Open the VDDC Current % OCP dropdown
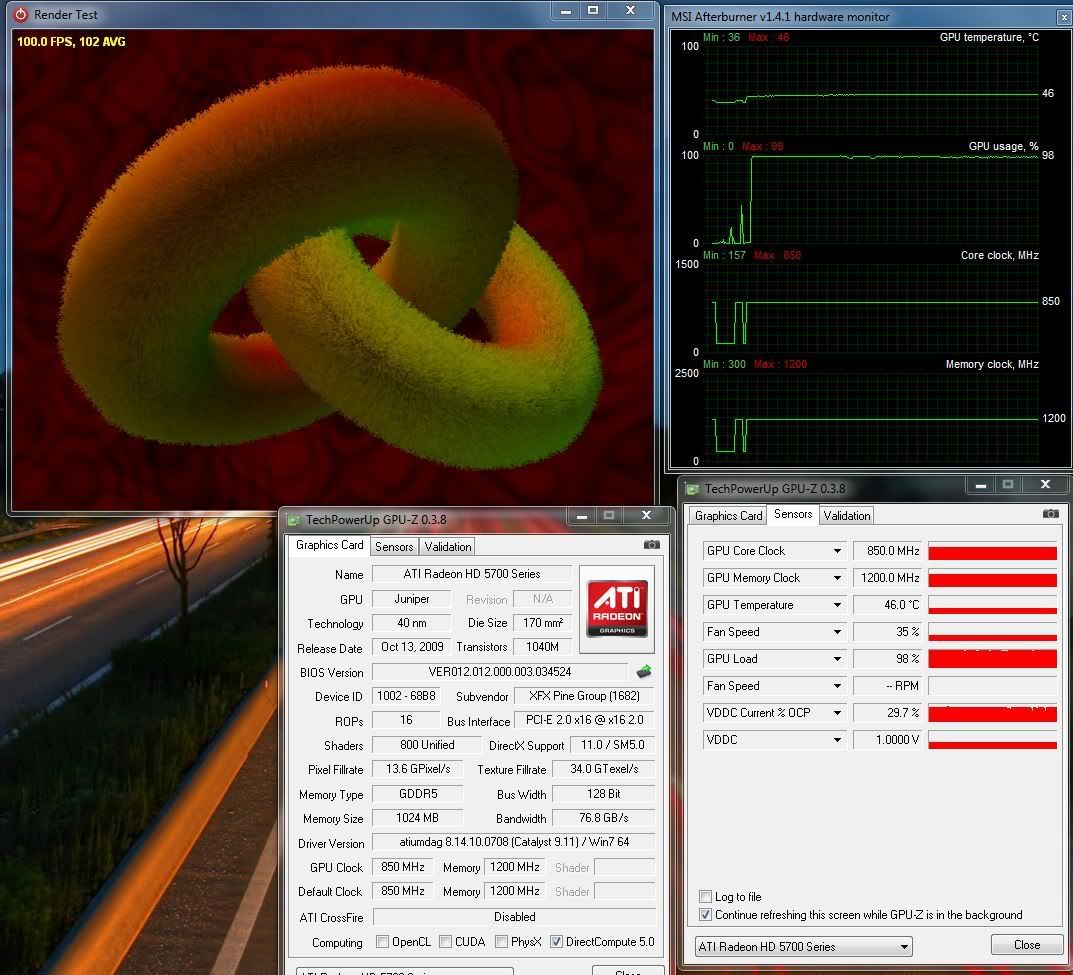The width and height of the screenshot is (1073, 975). [837, 713]
